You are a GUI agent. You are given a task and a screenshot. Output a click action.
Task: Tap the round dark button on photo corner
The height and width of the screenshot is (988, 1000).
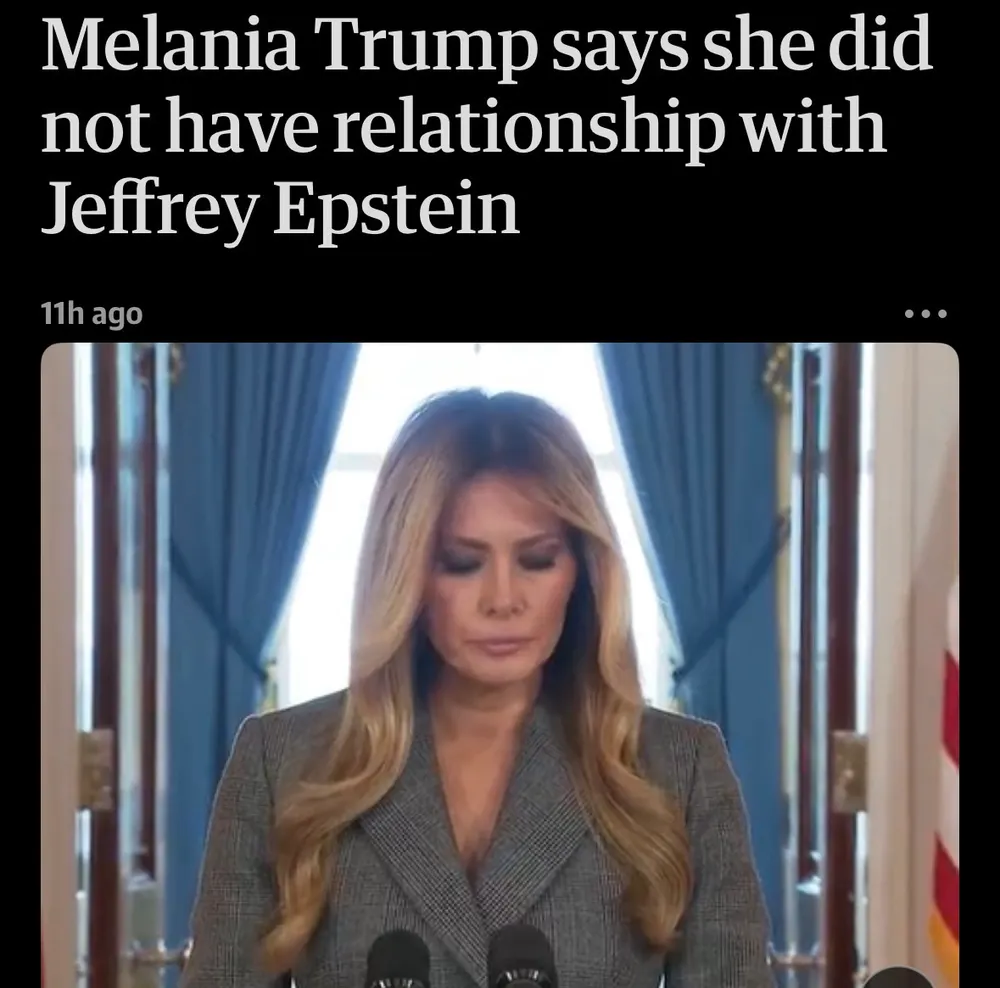tap(897, 978)
